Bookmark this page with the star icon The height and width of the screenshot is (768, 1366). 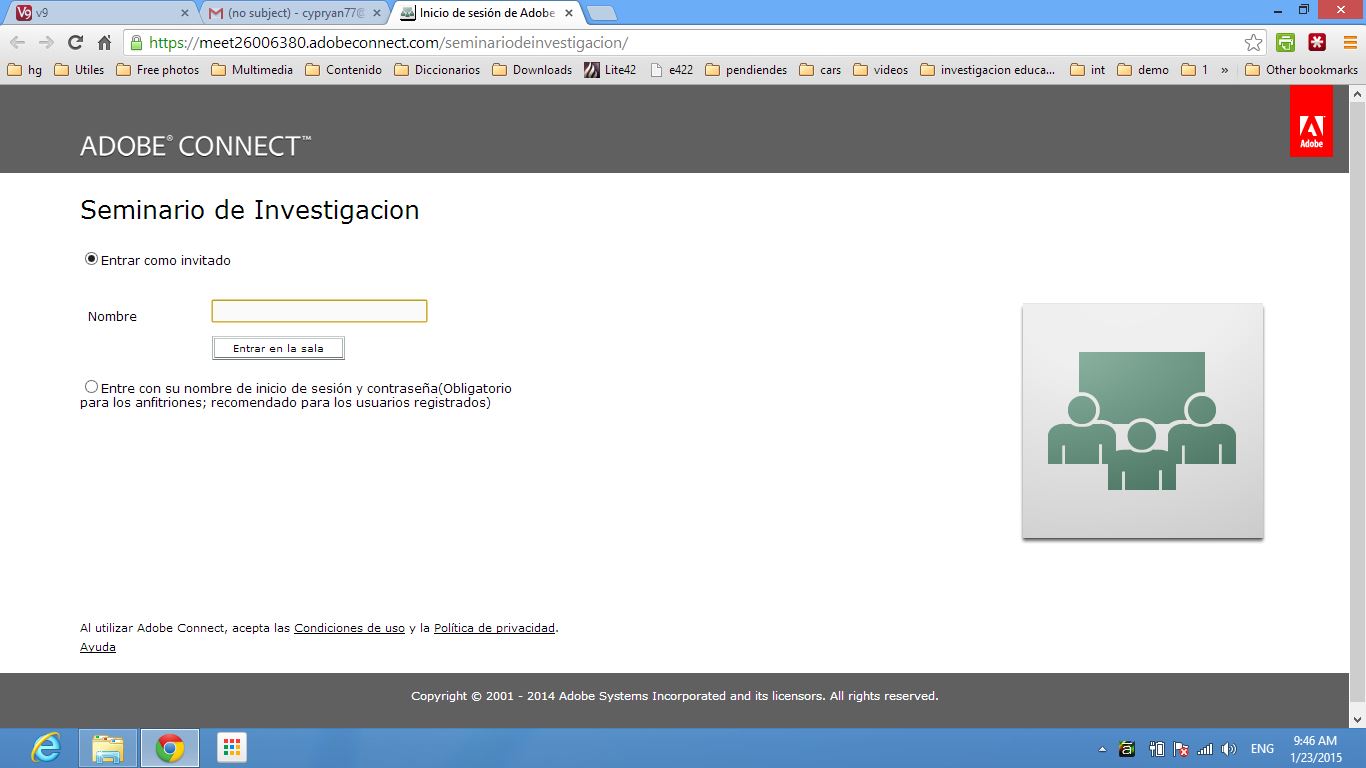[x=1253, y=43]
